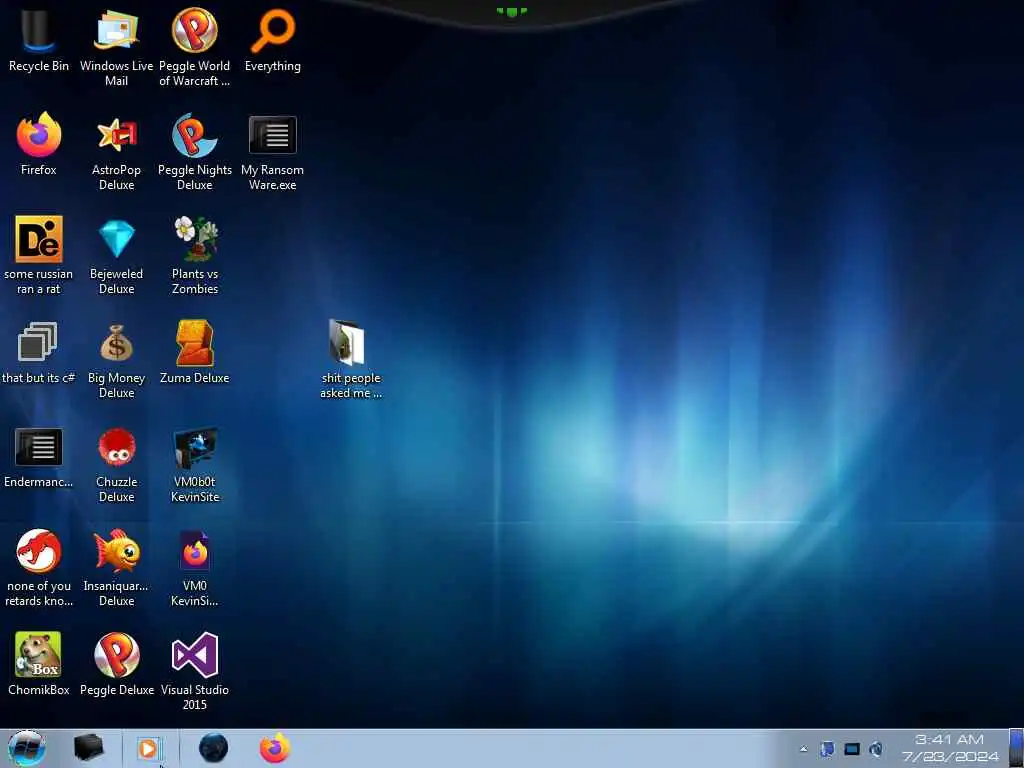Launch Windows Live Mail from desktop
The width and height of the screenshot is (1024, 768).
(116, 48)
